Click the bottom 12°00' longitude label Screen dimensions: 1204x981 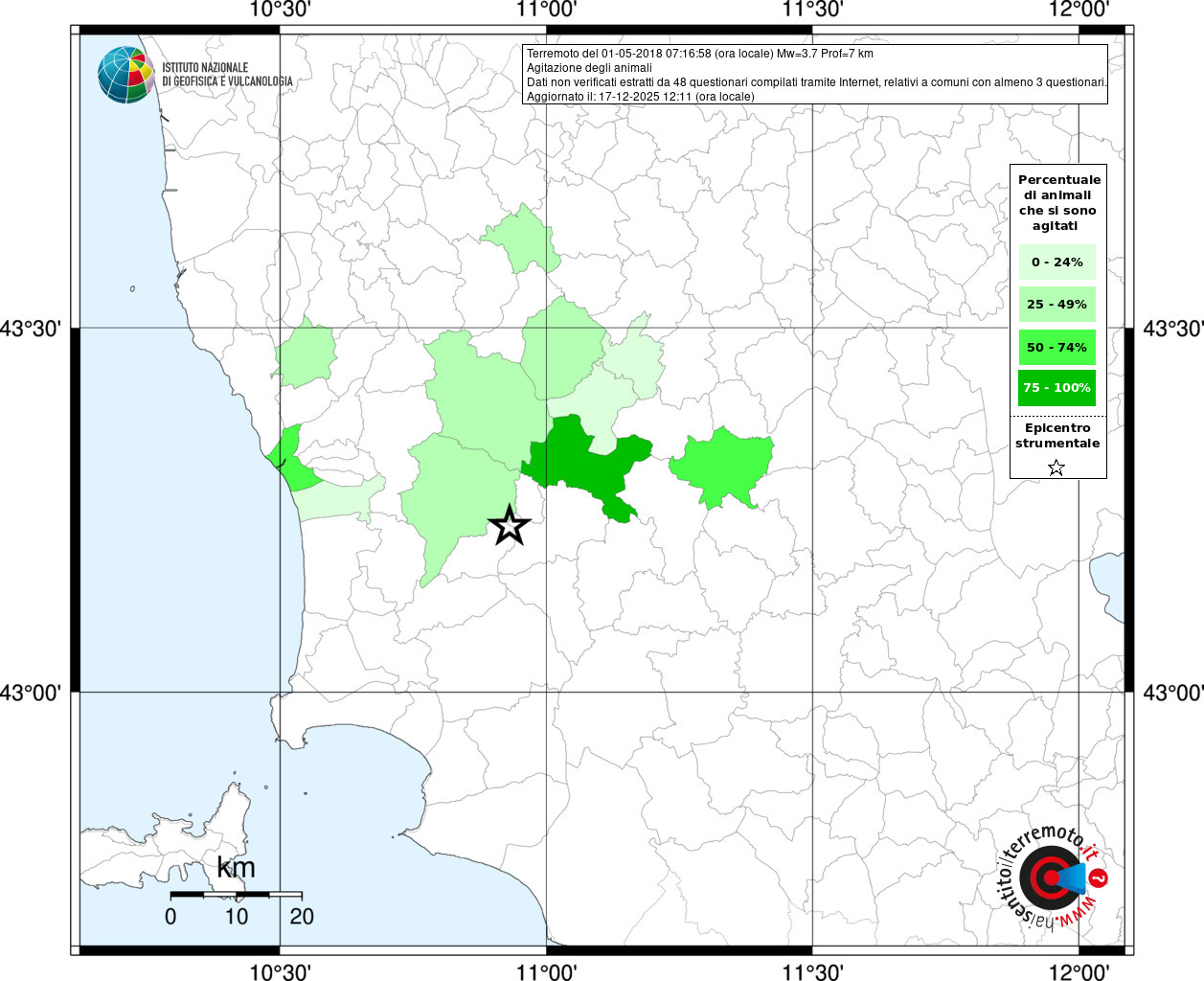pyautogui.click(x=1079, y=971)
